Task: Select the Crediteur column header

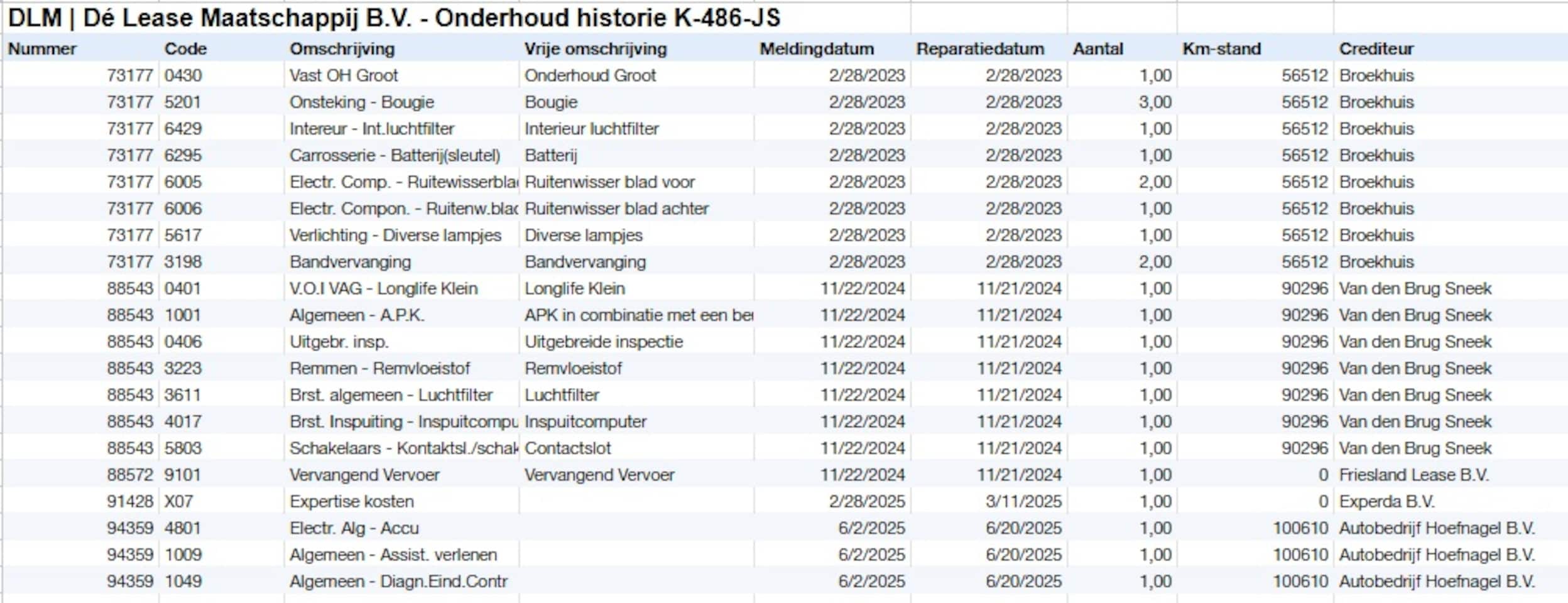Action: 1376,49
